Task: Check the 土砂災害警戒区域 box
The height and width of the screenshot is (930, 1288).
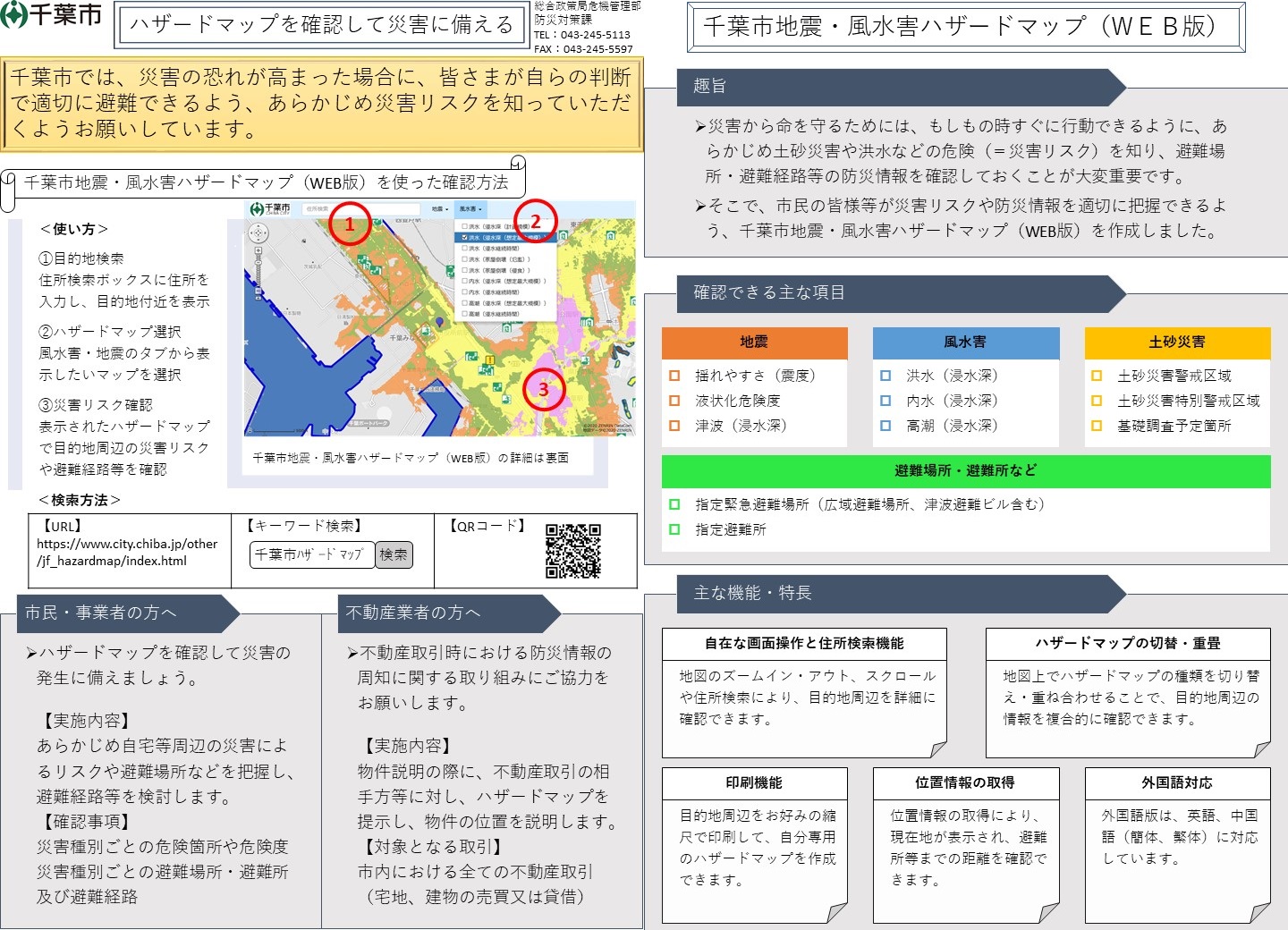Action: coord(1097,376)
